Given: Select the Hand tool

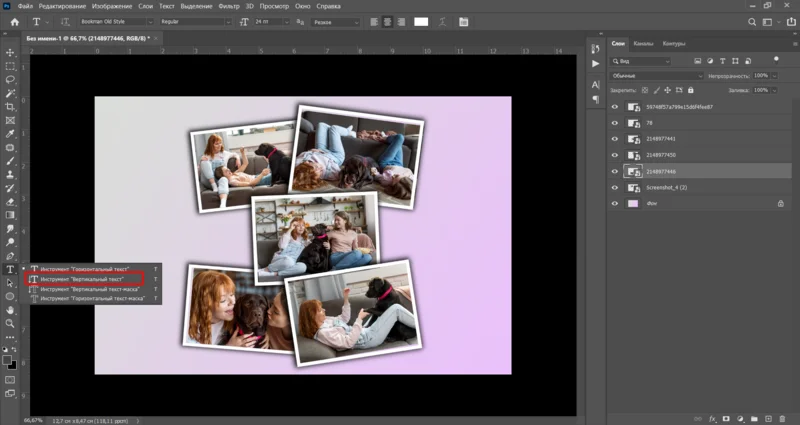Looking at the screenshot, I should [10, 310].
